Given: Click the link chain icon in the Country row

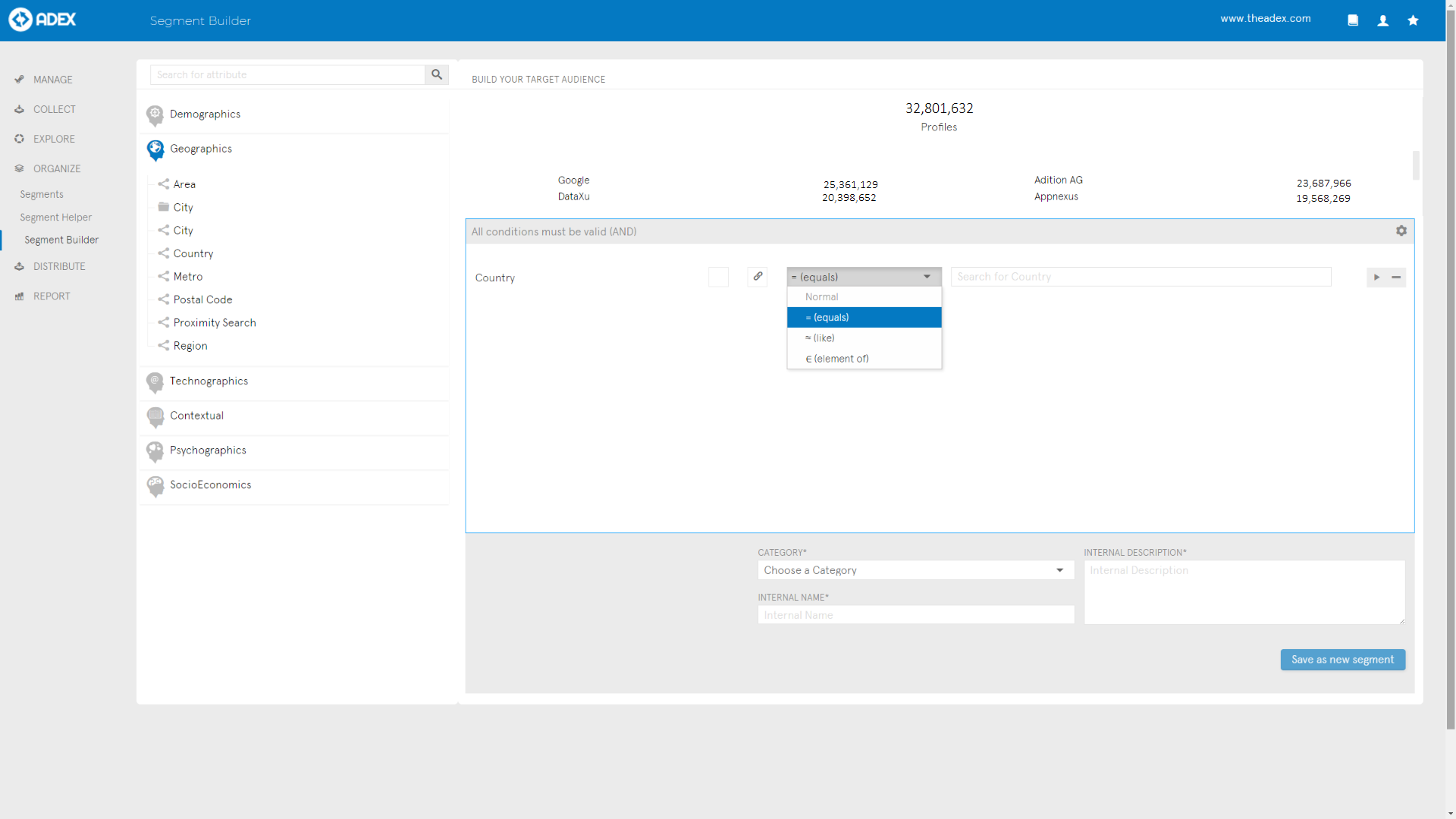Looking at the screenshot, I should pyautogui.click(x=758, y=277).
